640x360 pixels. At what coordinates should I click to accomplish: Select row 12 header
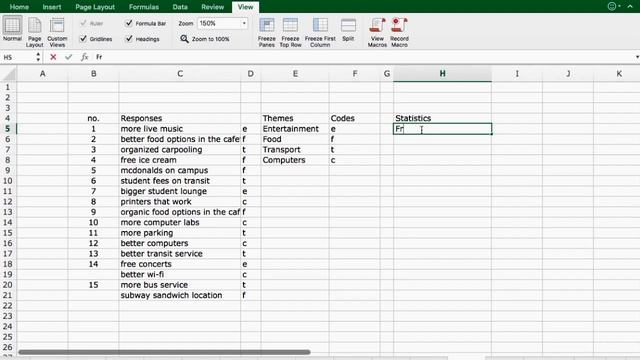coord(8,202)
